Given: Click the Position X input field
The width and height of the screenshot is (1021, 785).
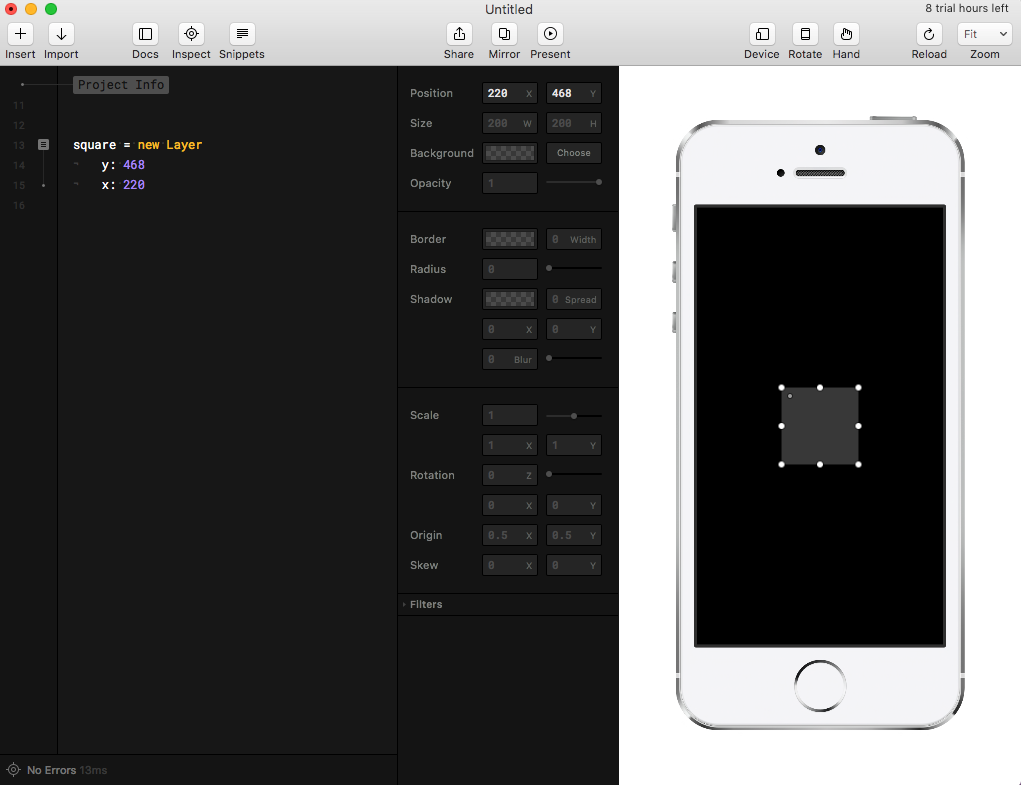Looking at the screenshot, I should (509, 92).
